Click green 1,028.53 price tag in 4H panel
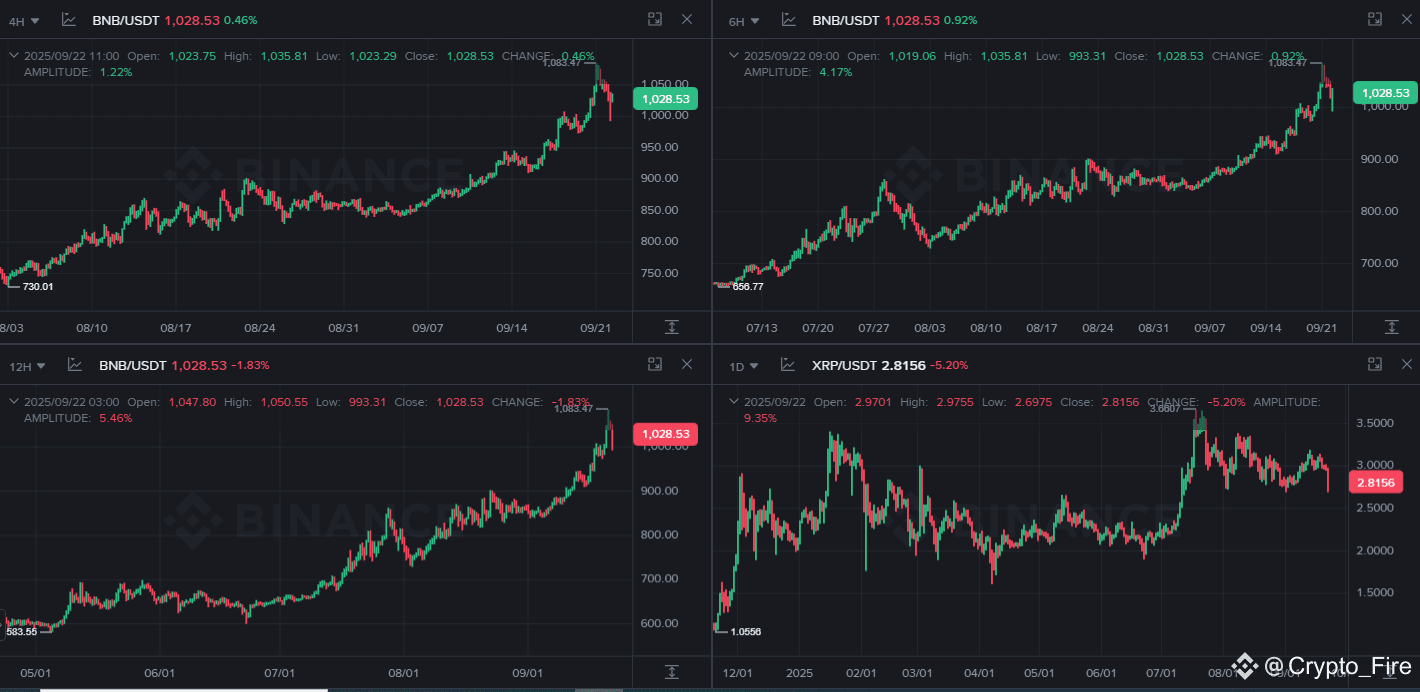Image resolution: width=1420 pixels, height=692 pixels. [665, 99]
